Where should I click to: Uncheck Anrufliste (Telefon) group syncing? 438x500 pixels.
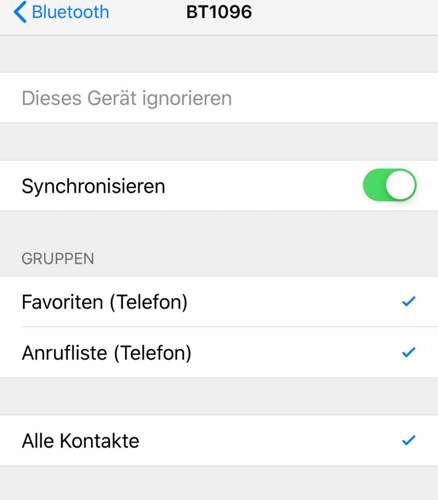(x=219, y=352)
